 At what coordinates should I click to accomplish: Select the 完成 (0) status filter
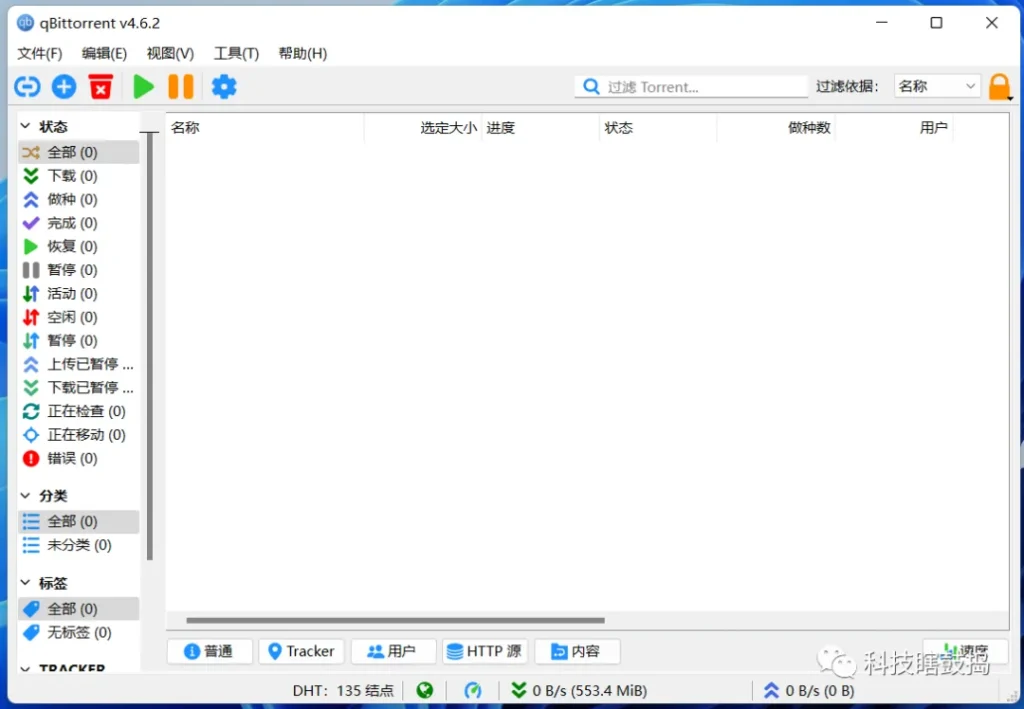pos(79,223)
